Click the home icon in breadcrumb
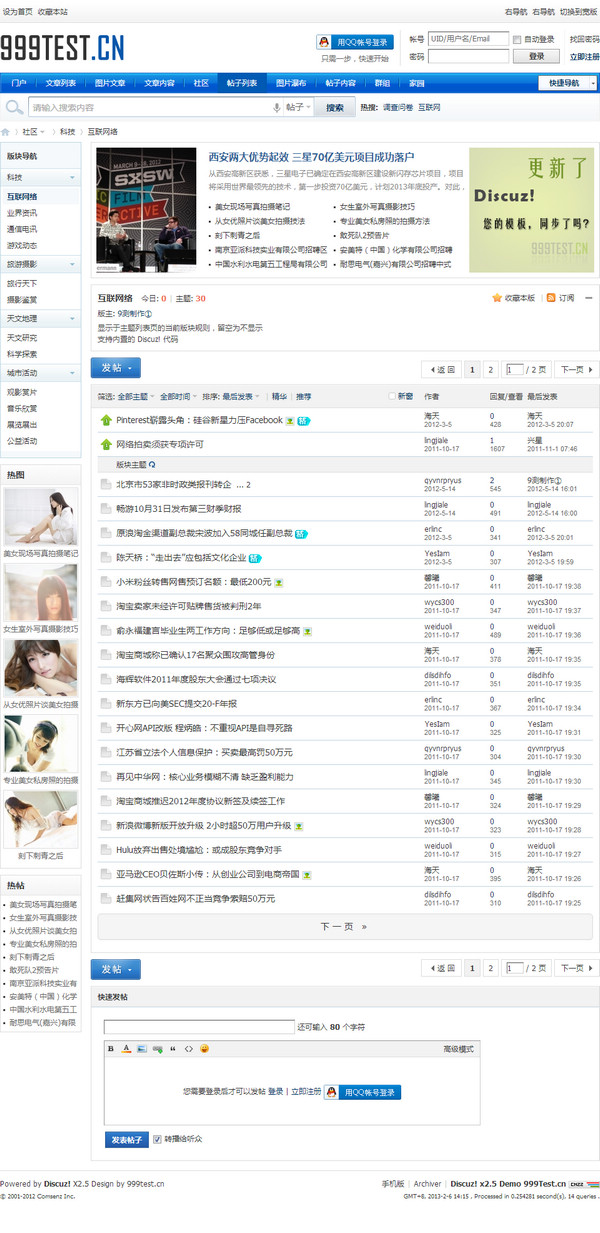 click(x=6, y=131)
